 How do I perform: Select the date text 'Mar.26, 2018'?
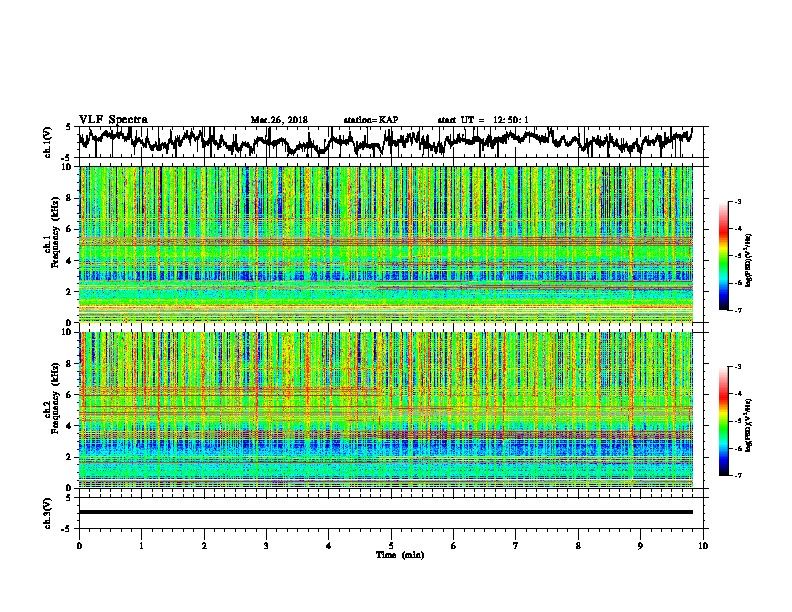pos(279,120)
